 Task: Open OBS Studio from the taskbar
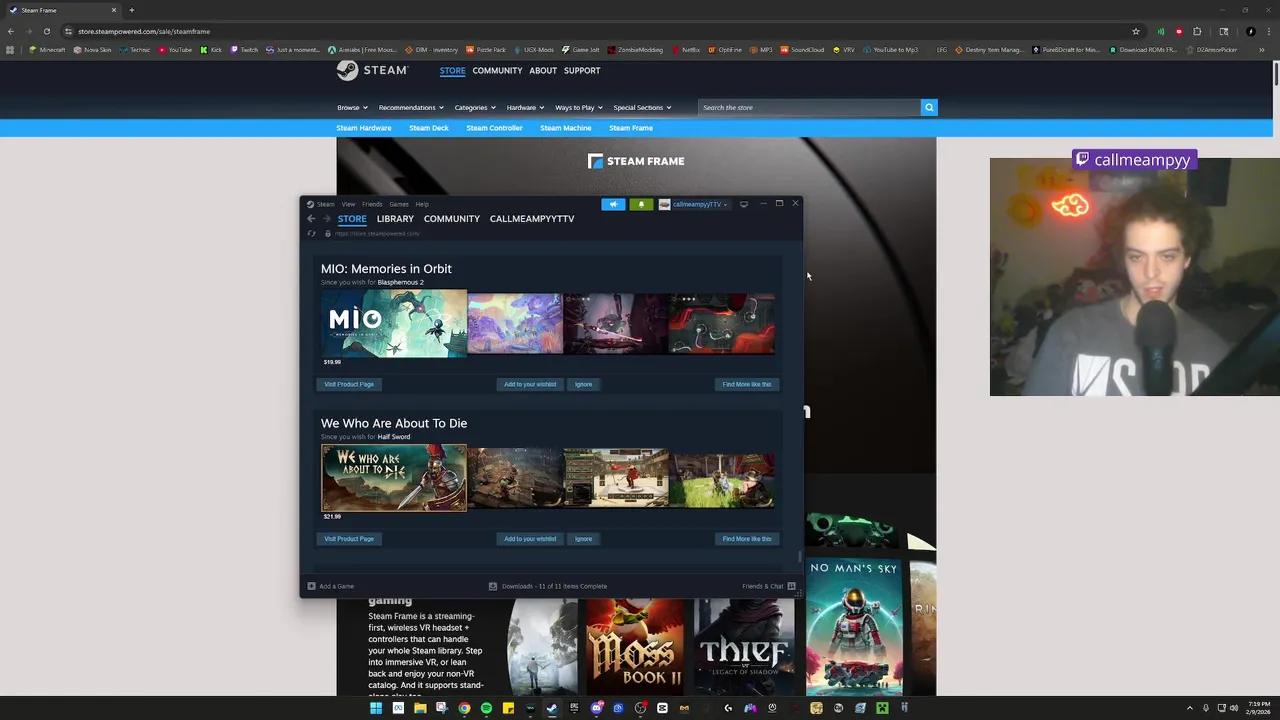click(x=640, y=708)
